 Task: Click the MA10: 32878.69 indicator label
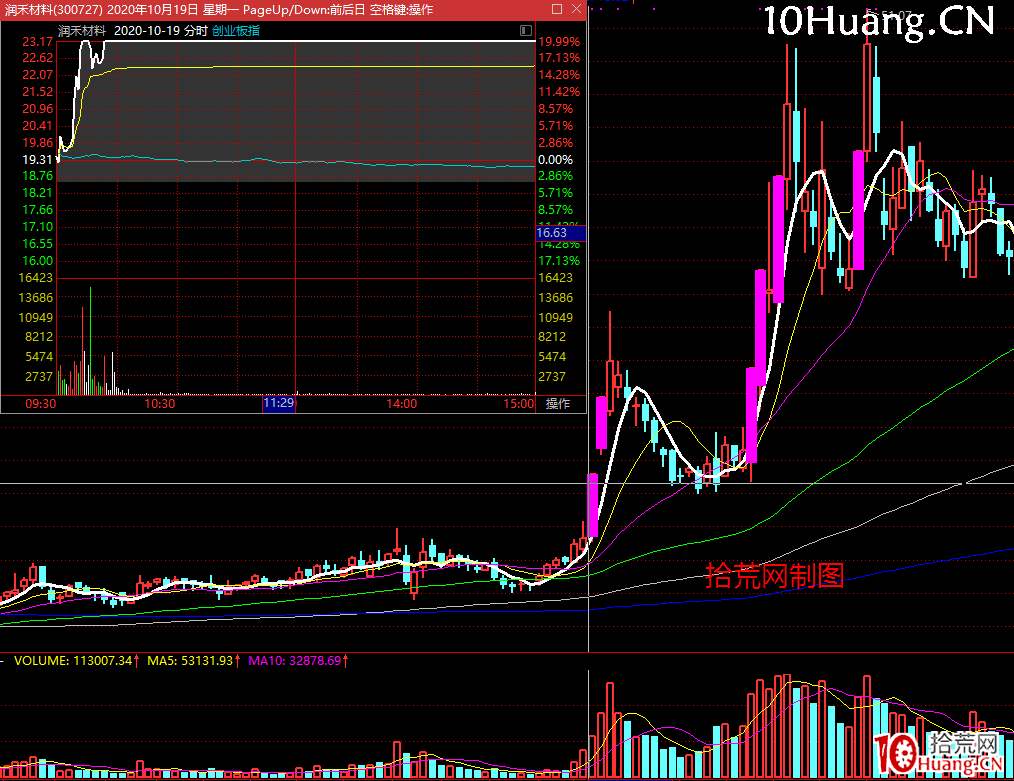pos(295,661)
